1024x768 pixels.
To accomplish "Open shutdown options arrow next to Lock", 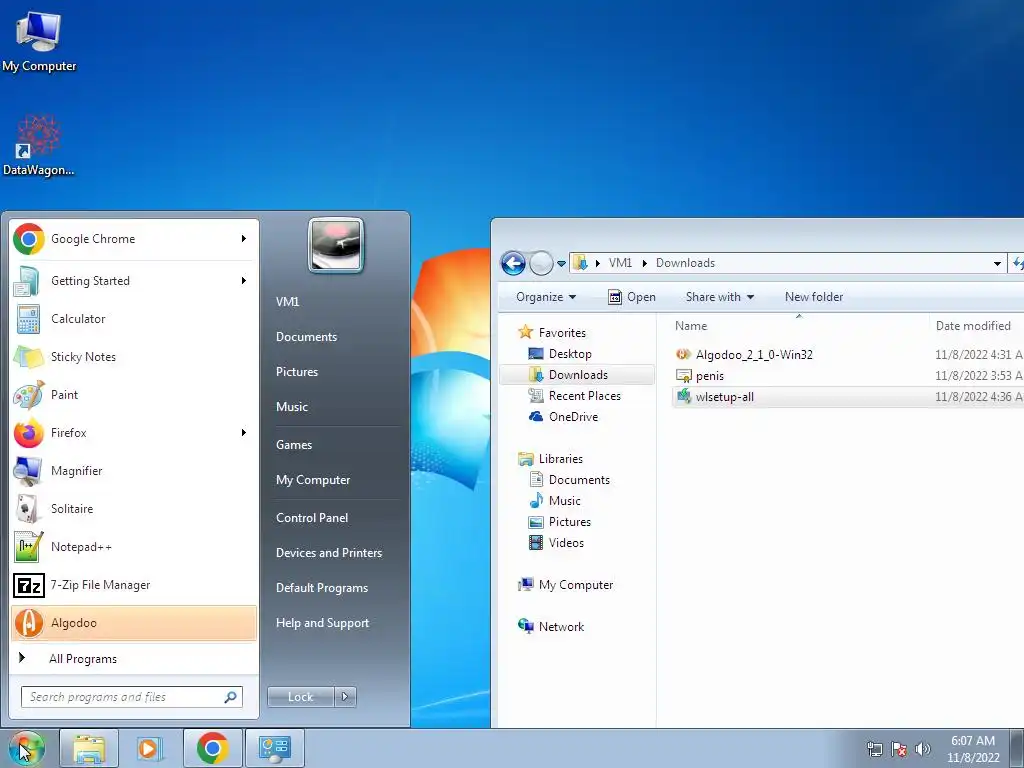I will tap(345, 697).
